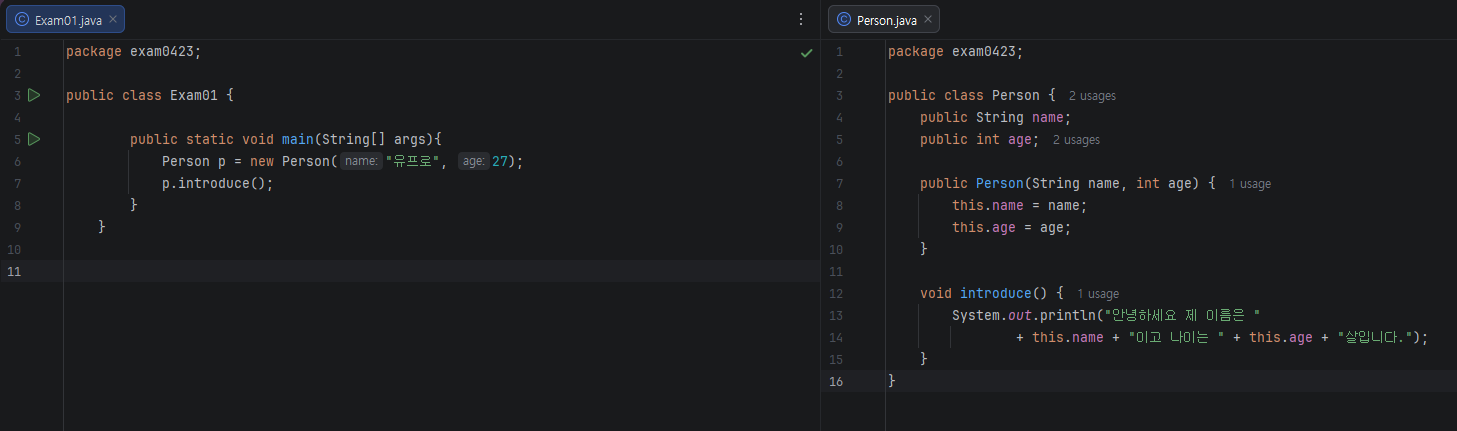This screenshot has width=1457, height=431.
Task: Open '2 usages' hint beside age field
Action: 1076,140
